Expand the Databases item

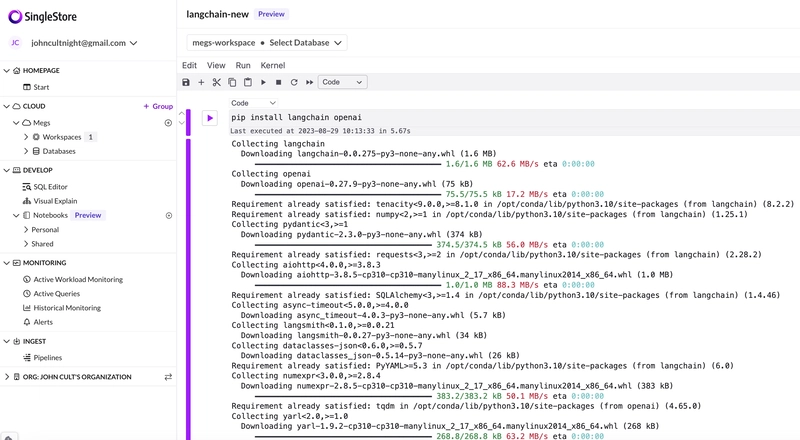click(26, 152)
